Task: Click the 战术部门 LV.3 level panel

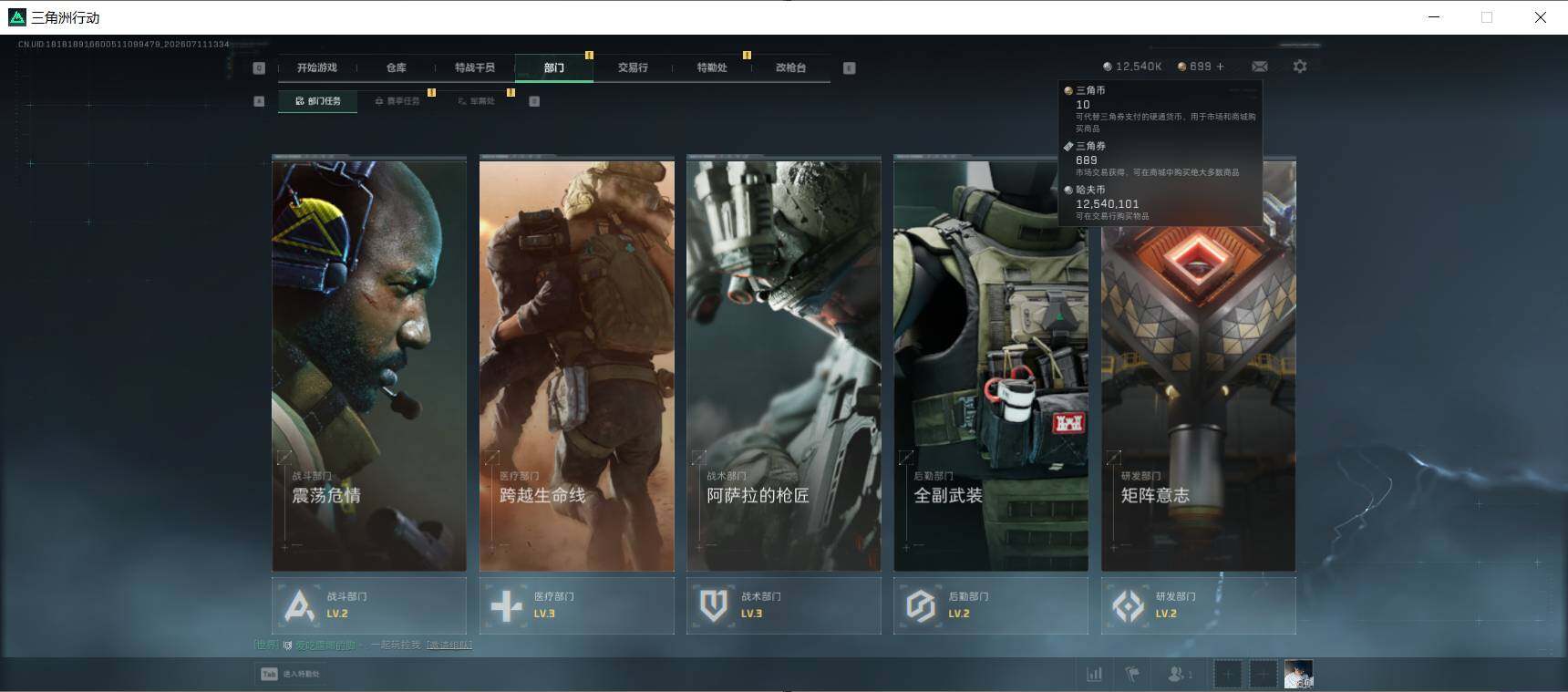Action: (x=784, y=605)
